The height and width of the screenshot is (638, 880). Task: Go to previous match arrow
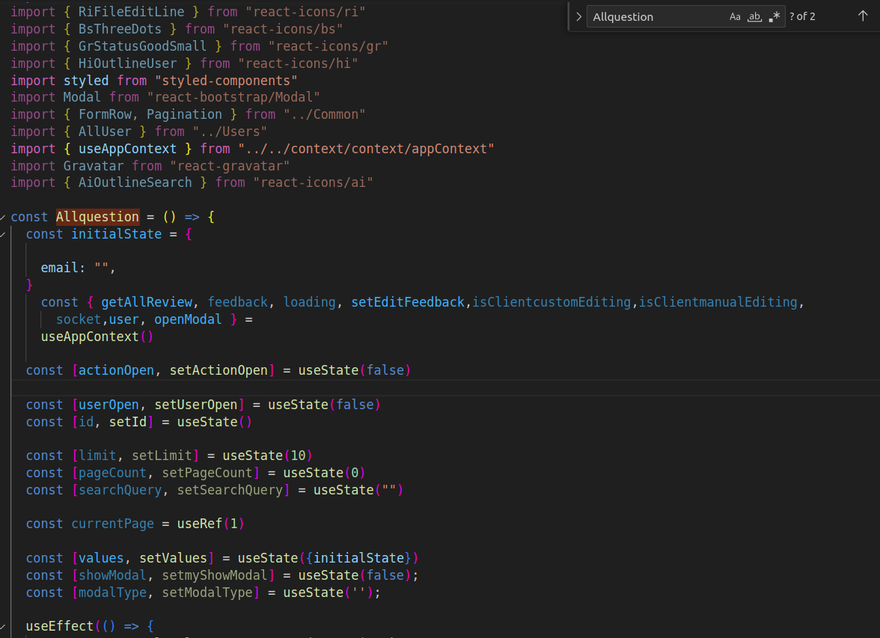click(x=863, y=16)
